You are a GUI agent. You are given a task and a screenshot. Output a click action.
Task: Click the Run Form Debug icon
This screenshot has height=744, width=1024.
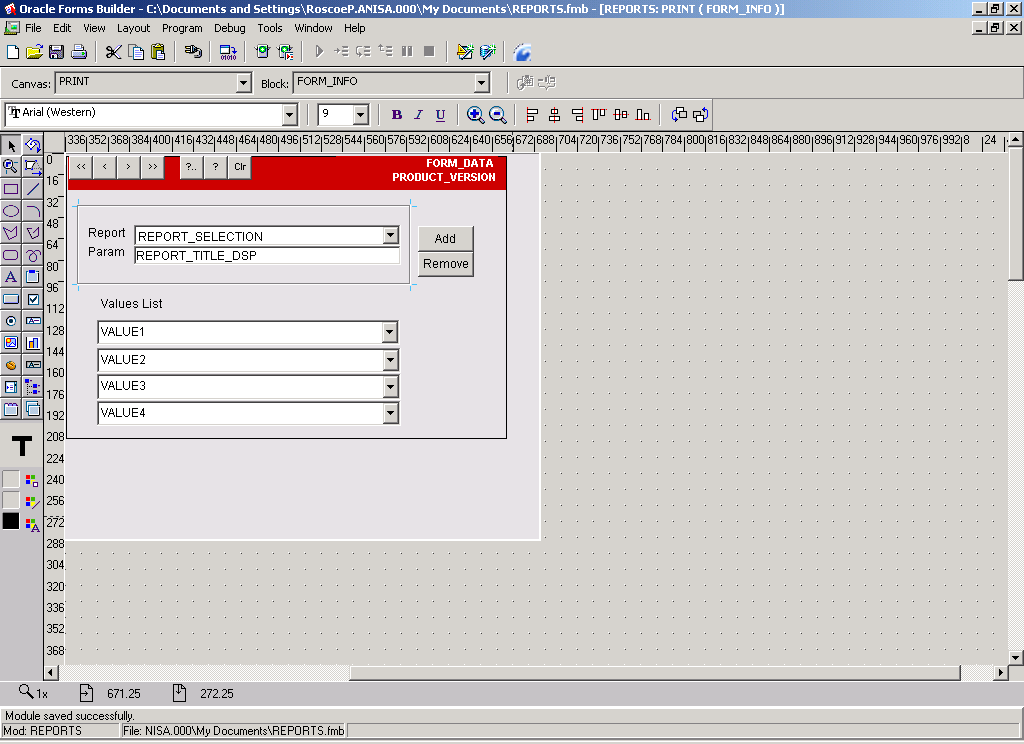[285, 52]
